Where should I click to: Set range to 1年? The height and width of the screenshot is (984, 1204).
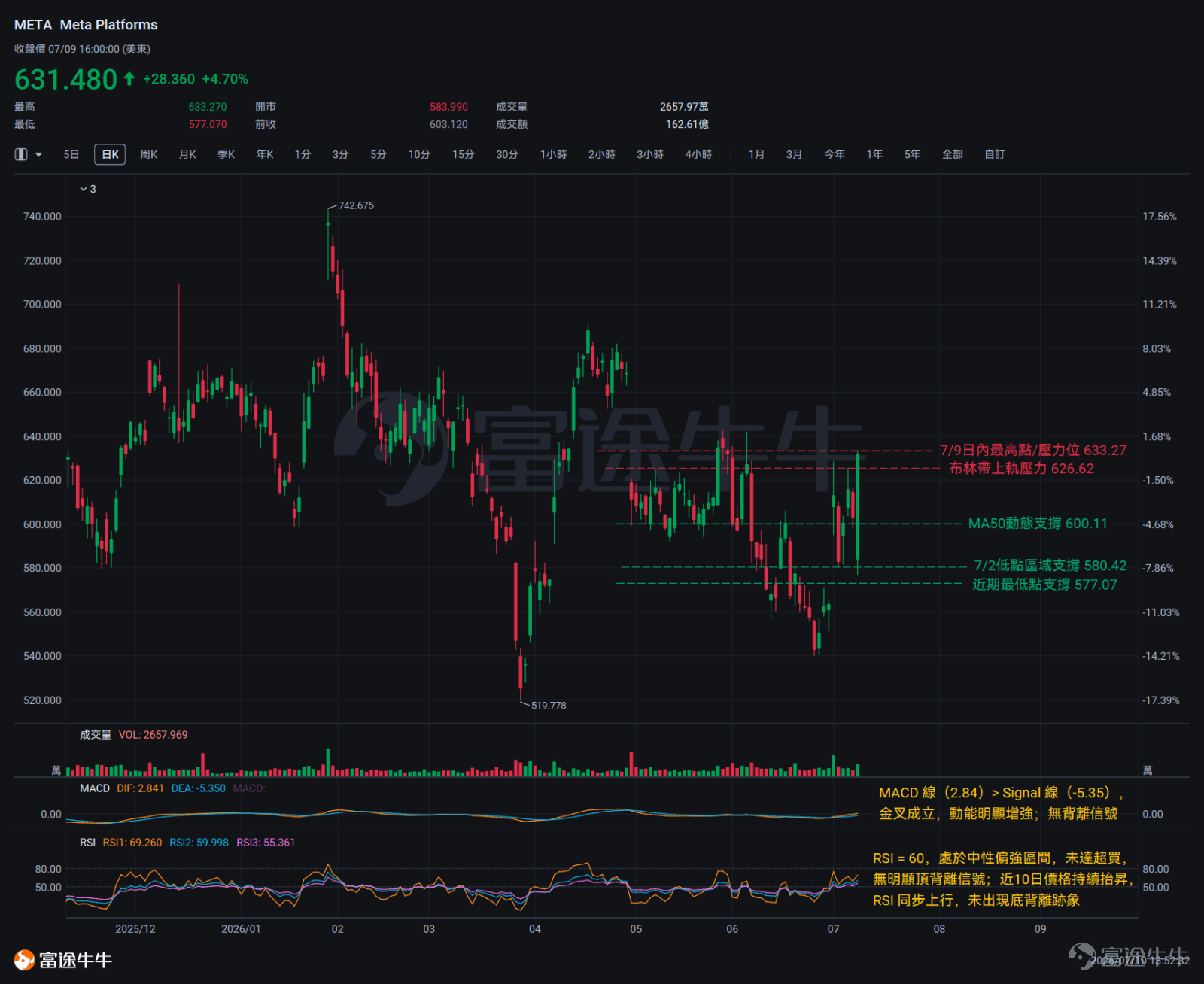click(x=874, y=154)
